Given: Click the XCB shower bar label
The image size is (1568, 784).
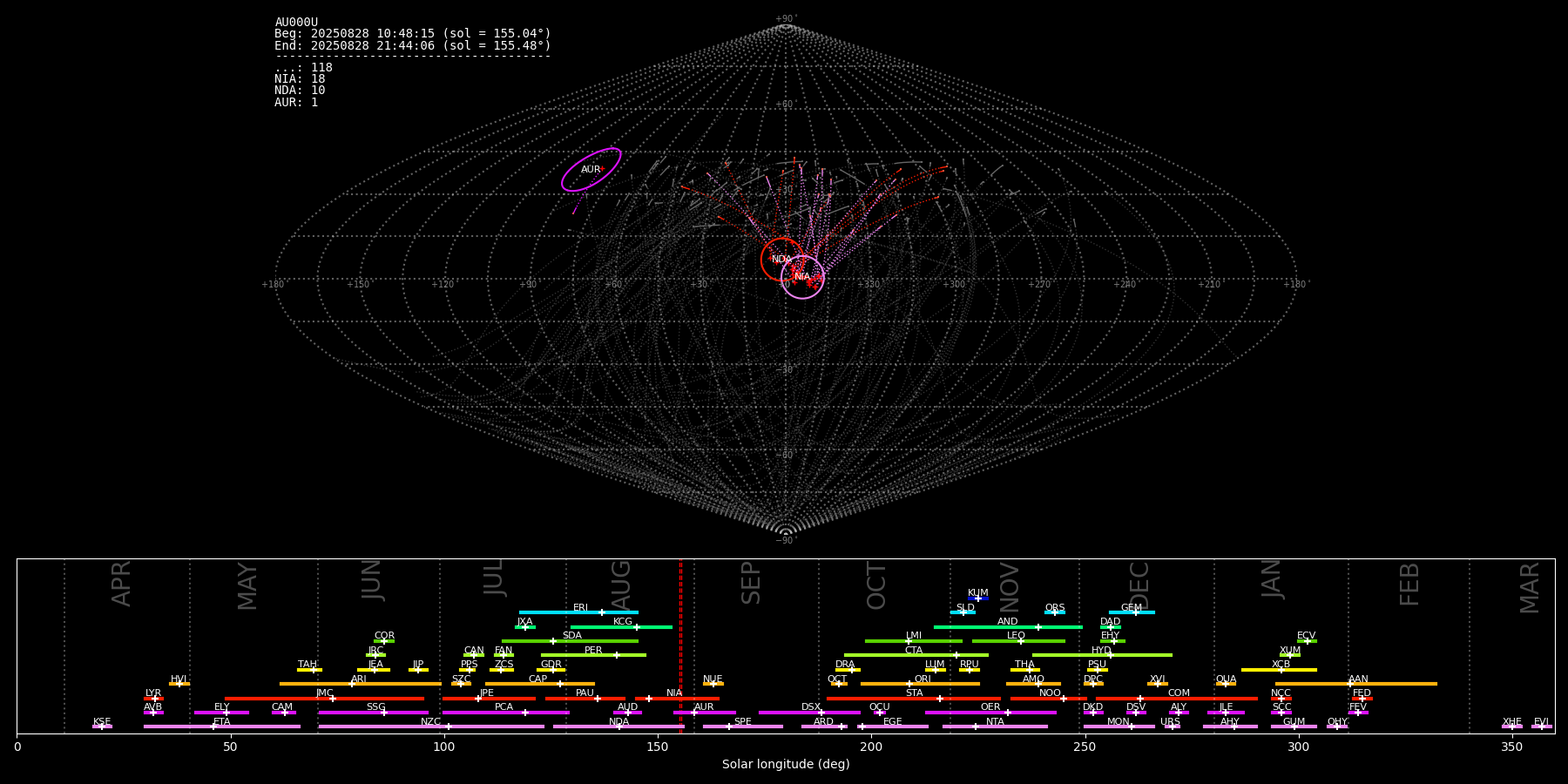Looking at the screenshot, I should [x=1281, y=665].
